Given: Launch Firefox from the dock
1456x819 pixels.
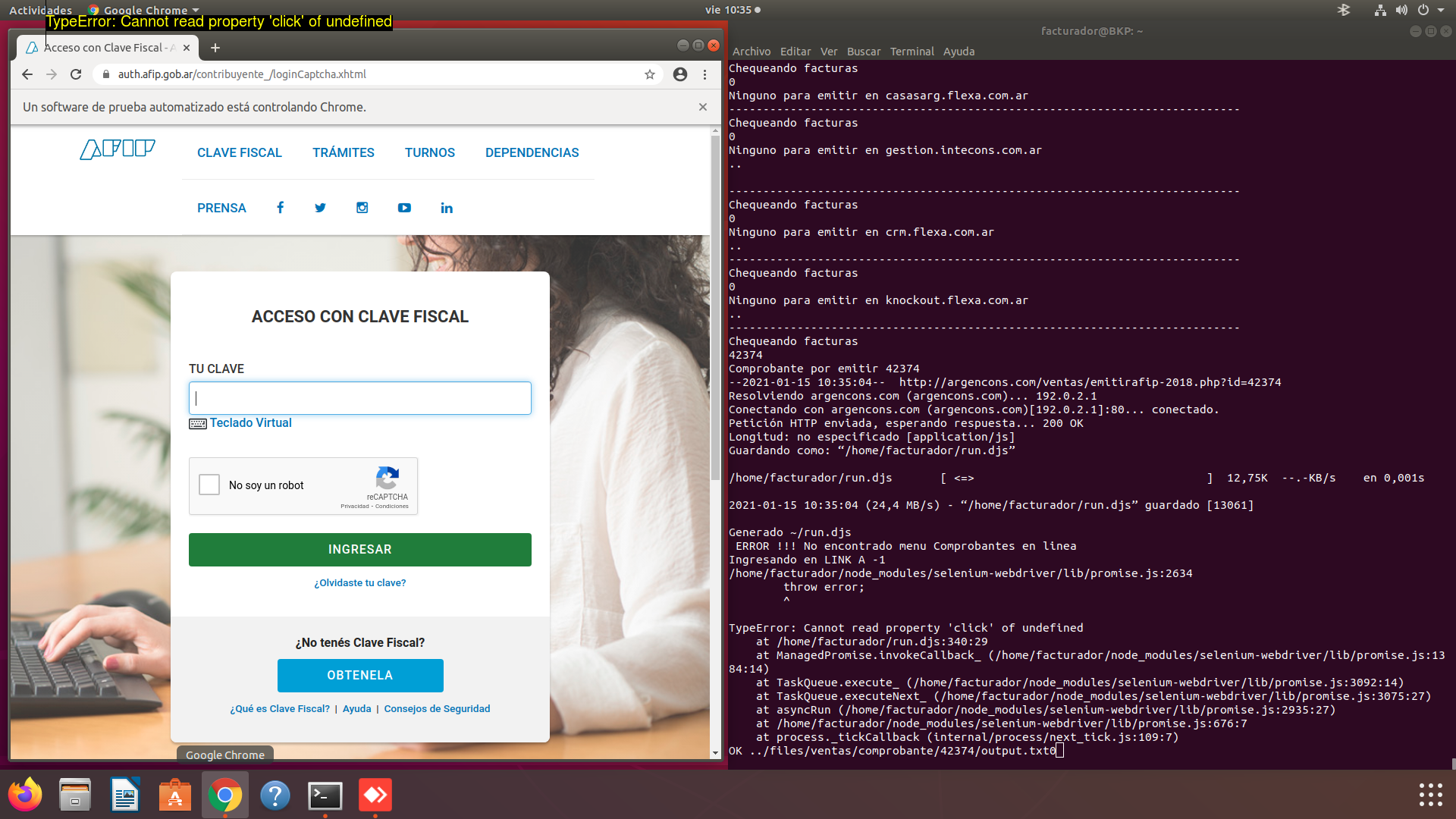Looking at the screenshot, I should [x=25, y=795].
